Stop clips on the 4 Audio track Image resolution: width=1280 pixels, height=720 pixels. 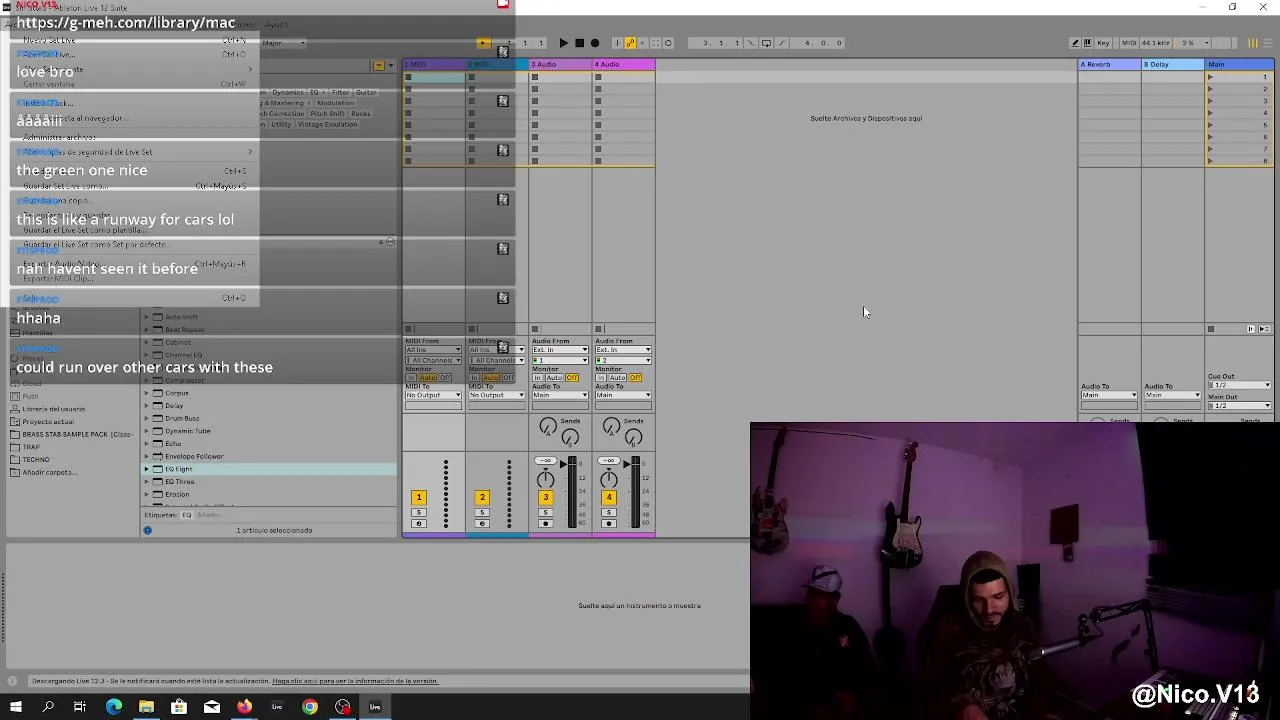click(599, 329)
